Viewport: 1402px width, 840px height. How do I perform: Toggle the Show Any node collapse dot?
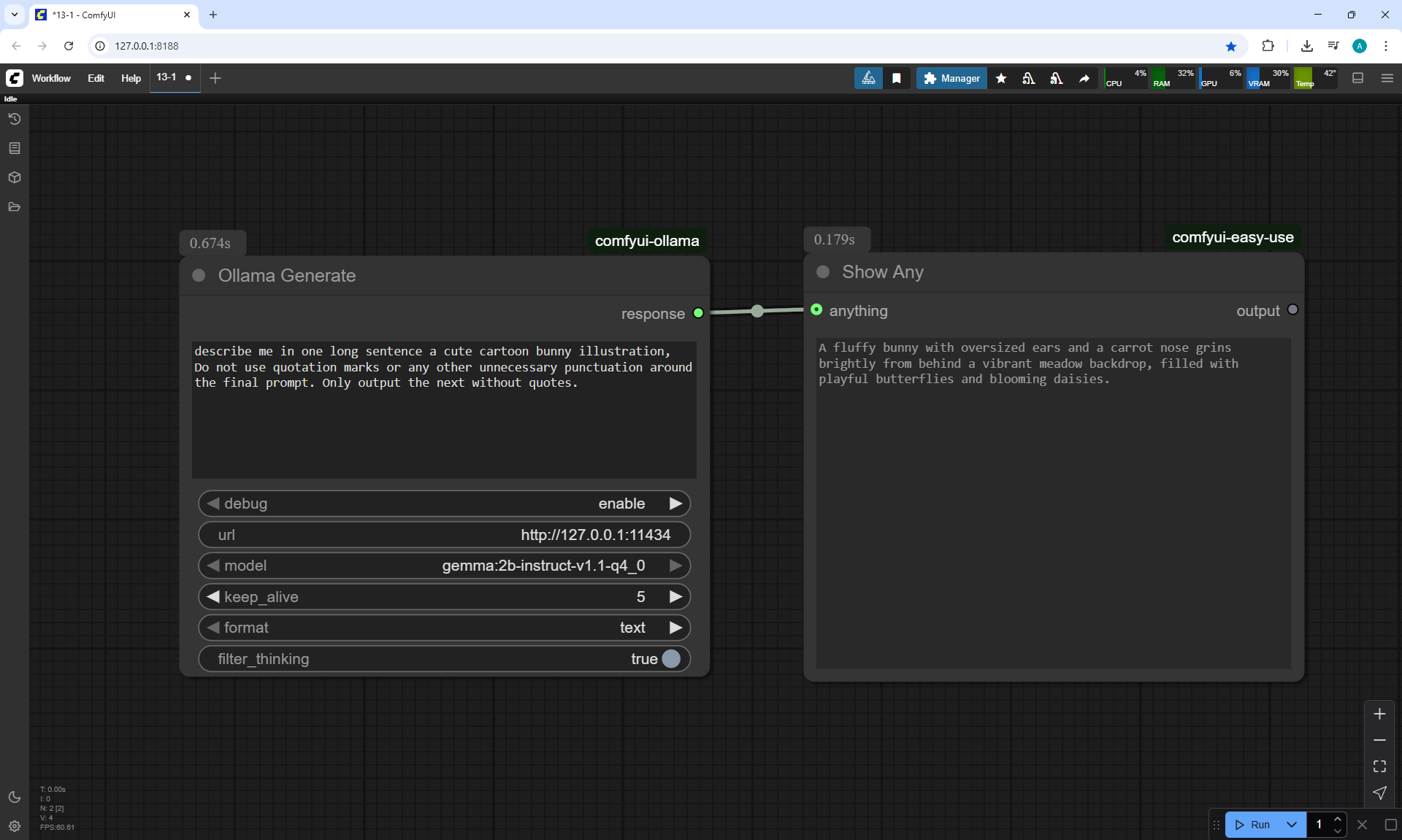[823, 272]
